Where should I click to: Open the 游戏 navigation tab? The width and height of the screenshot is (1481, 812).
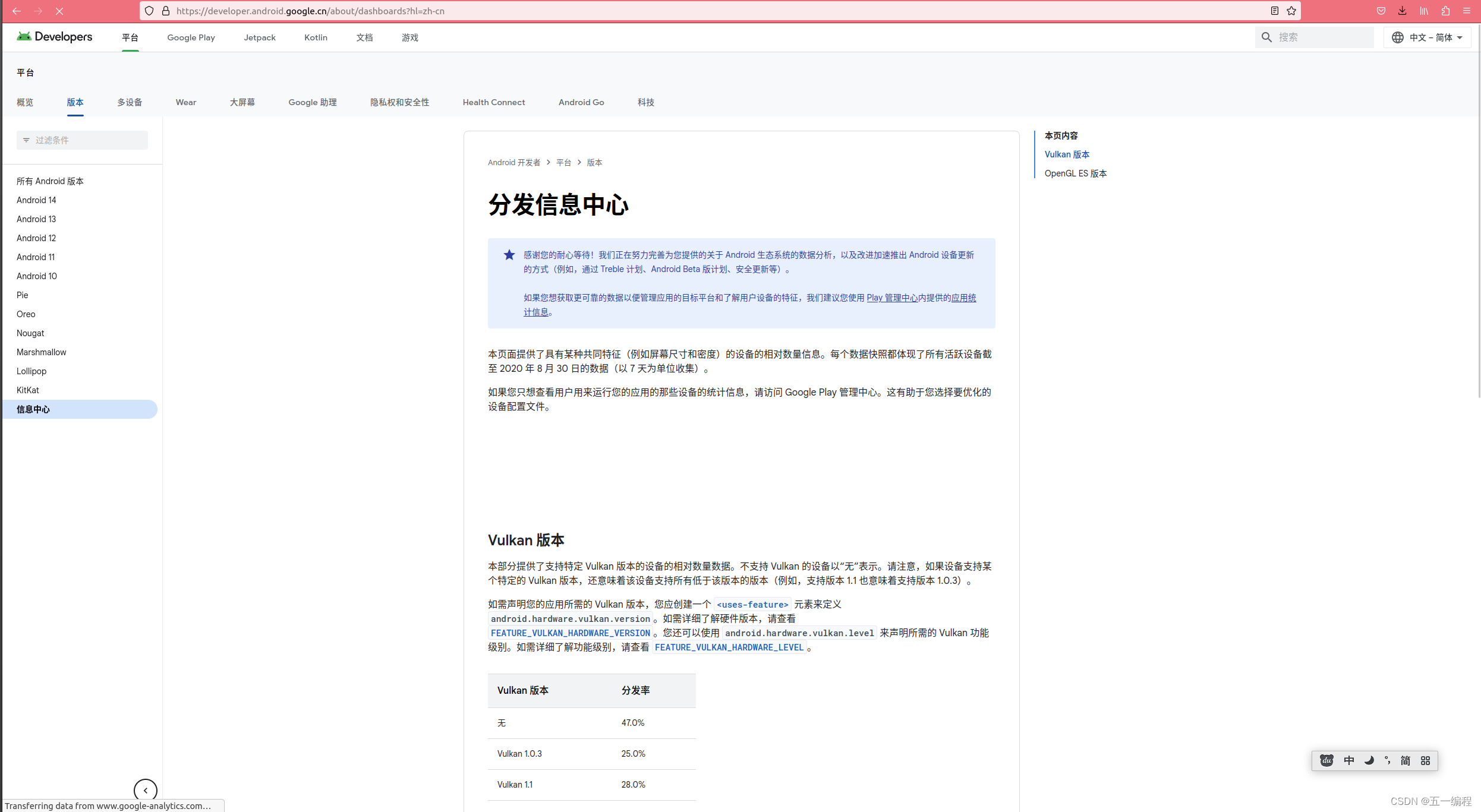[x=410, y=37]
